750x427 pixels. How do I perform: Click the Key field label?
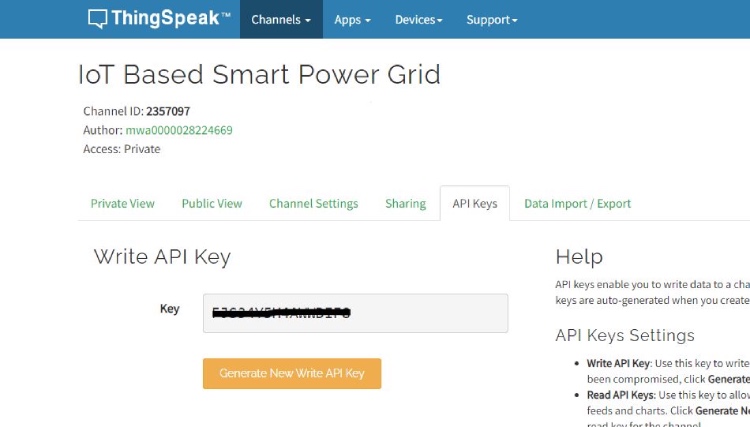click(170, 309)
